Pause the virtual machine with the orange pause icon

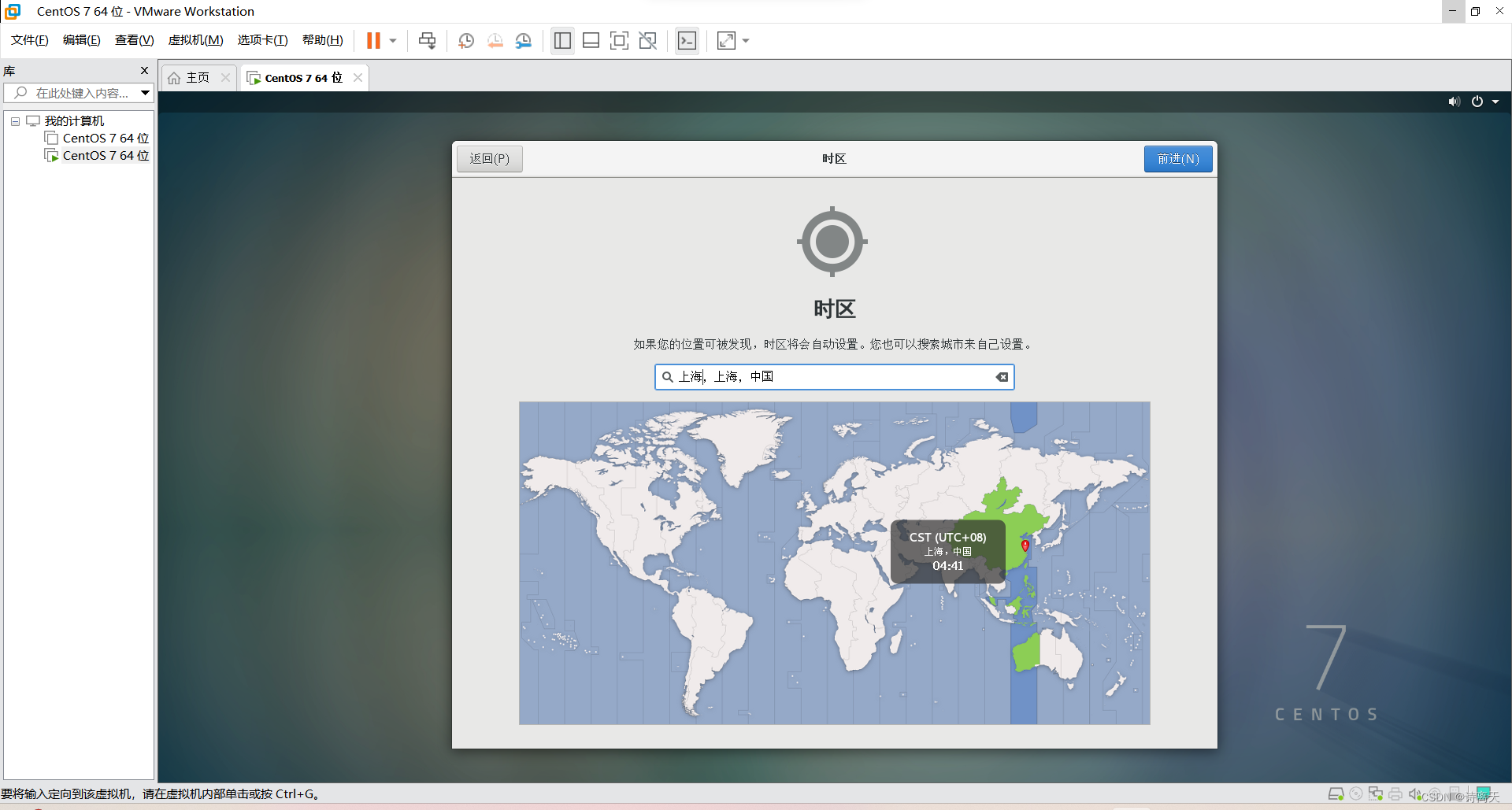(373, 40)
